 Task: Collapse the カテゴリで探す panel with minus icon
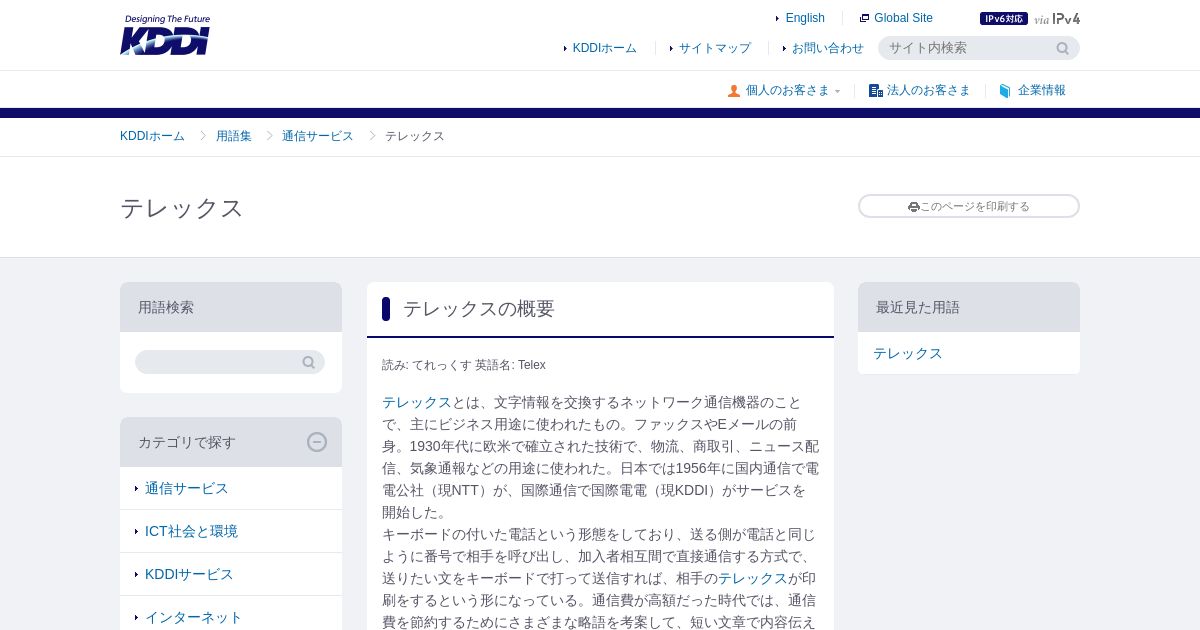(x=317, y=442)
